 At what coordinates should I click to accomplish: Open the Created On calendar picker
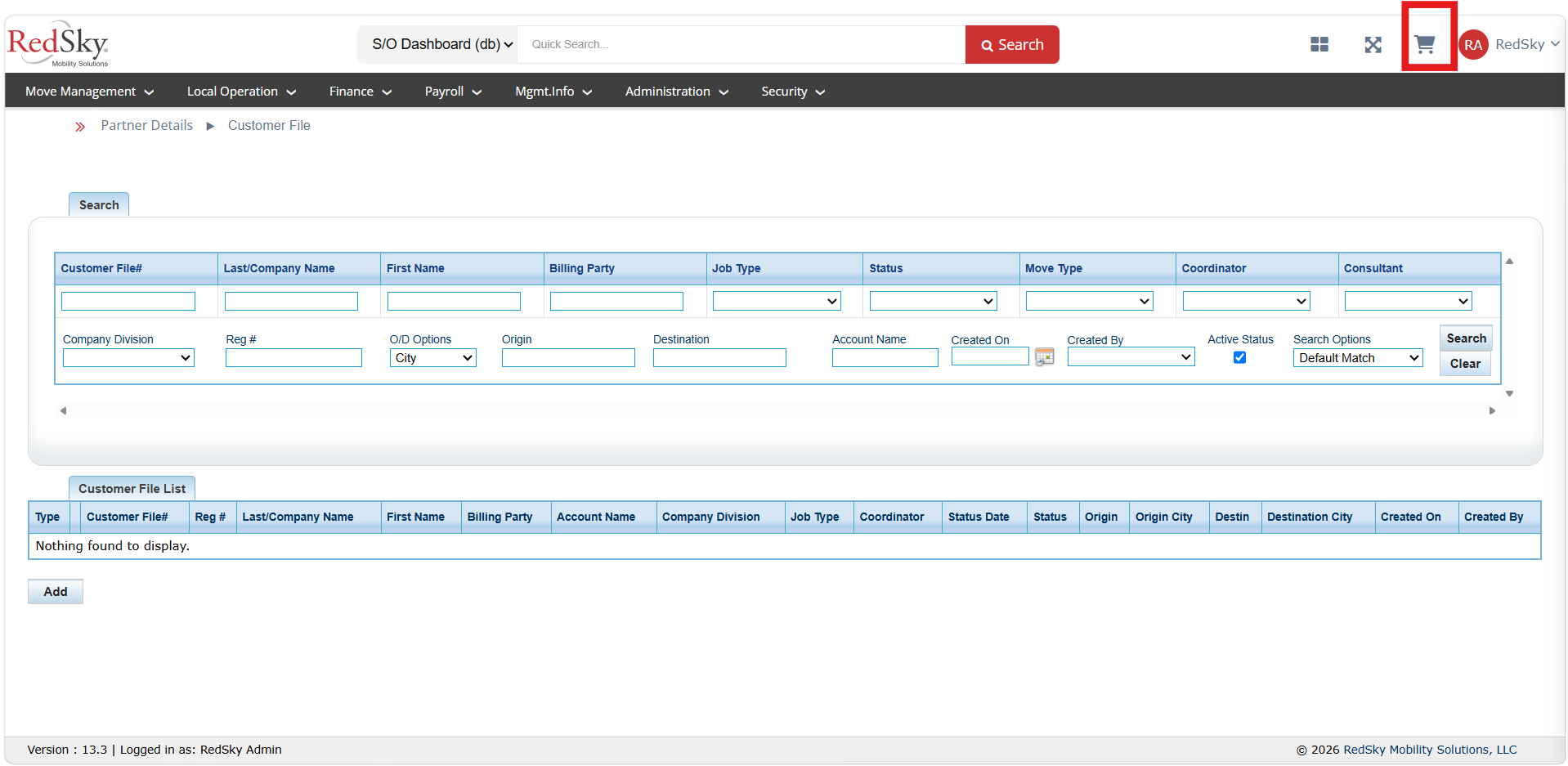(1044, 356)
